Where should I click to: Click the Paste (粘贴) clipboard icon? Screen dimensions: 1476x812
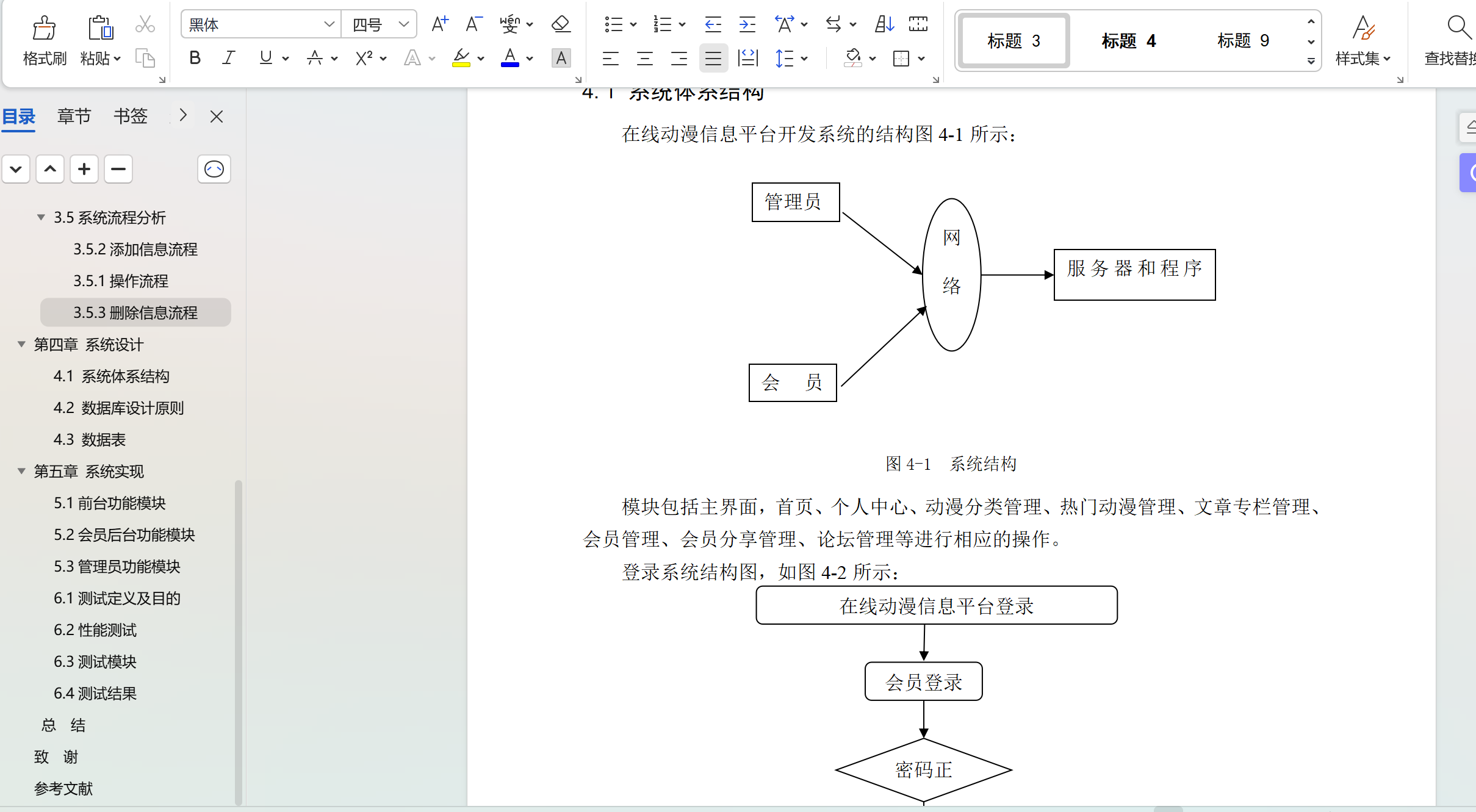coord(100,28)
